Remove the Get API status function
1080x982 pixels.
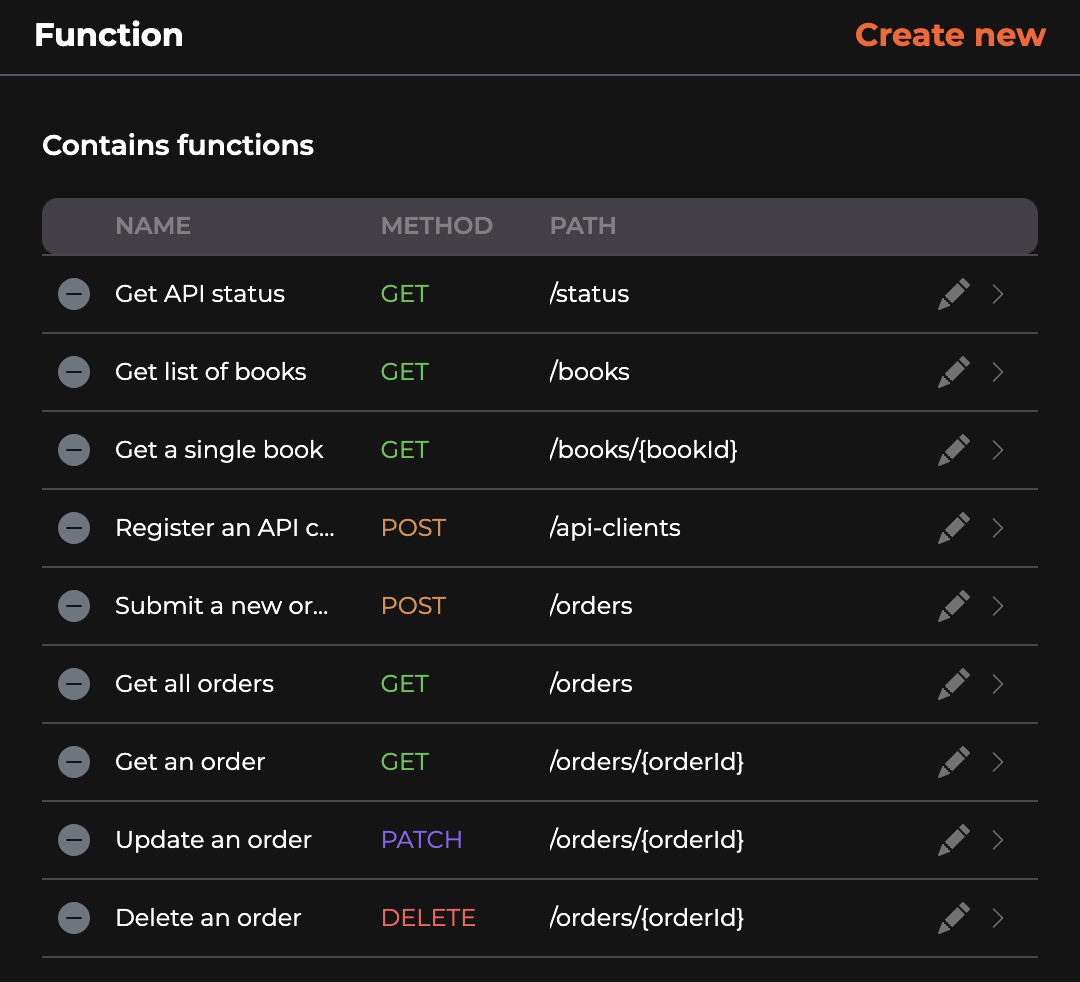(x=74, y=294)
